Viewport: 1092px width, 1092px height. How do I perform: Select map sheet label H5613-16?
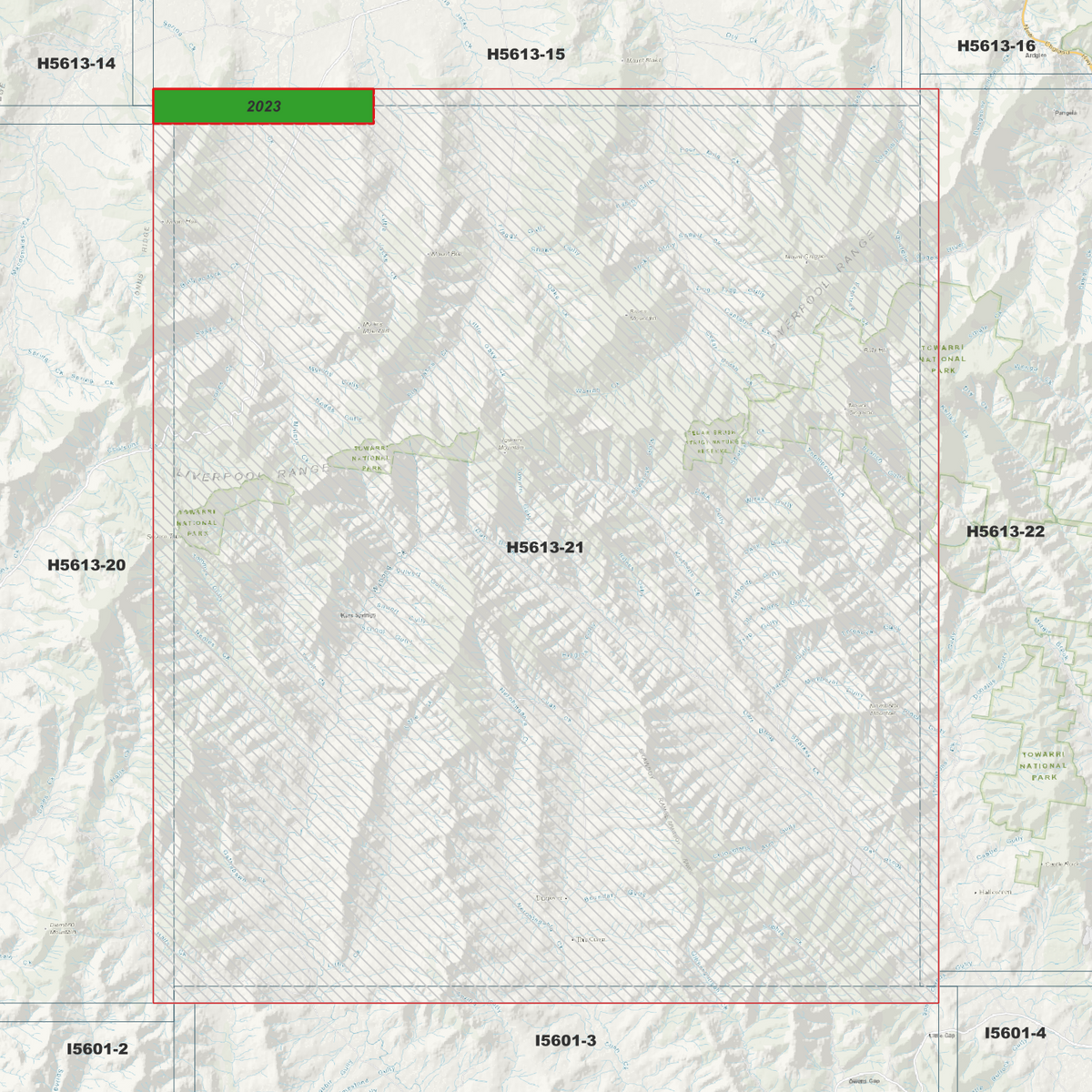(996, 45)
